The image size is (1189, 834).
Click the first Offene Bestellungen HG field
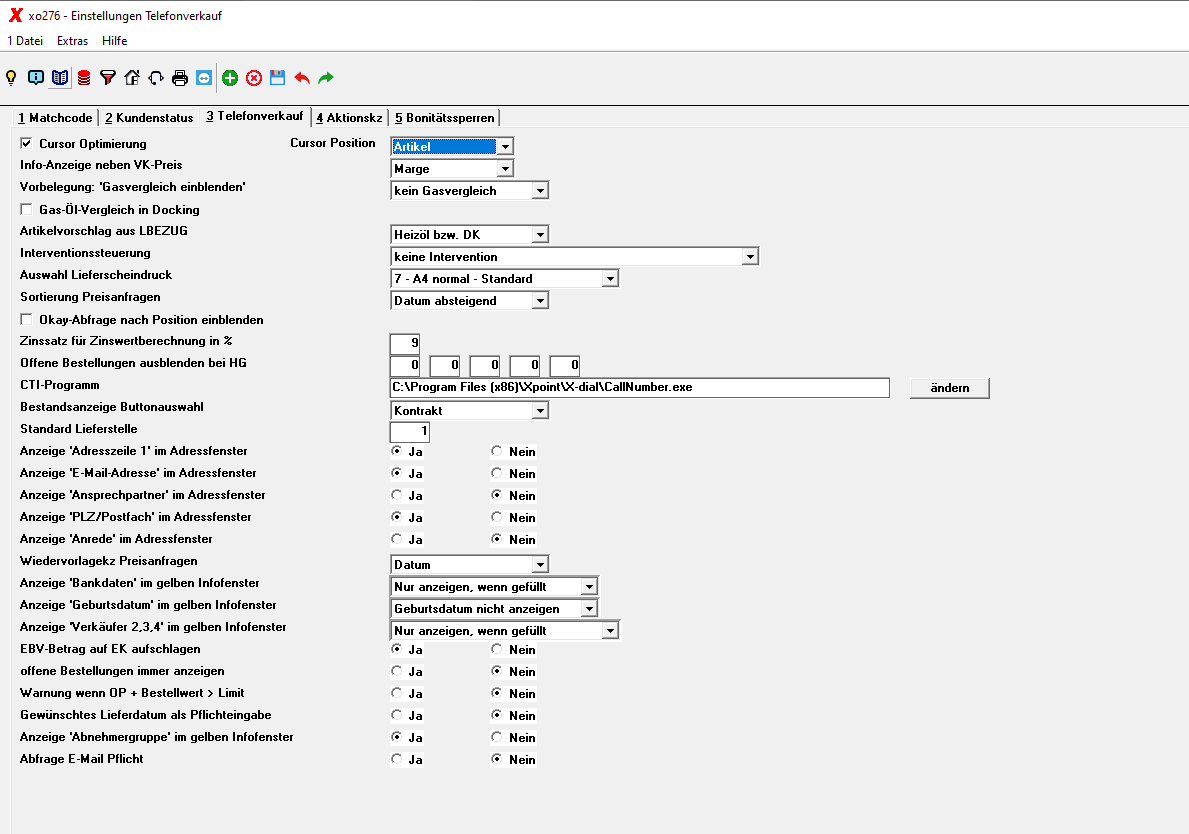pos(405,365)
